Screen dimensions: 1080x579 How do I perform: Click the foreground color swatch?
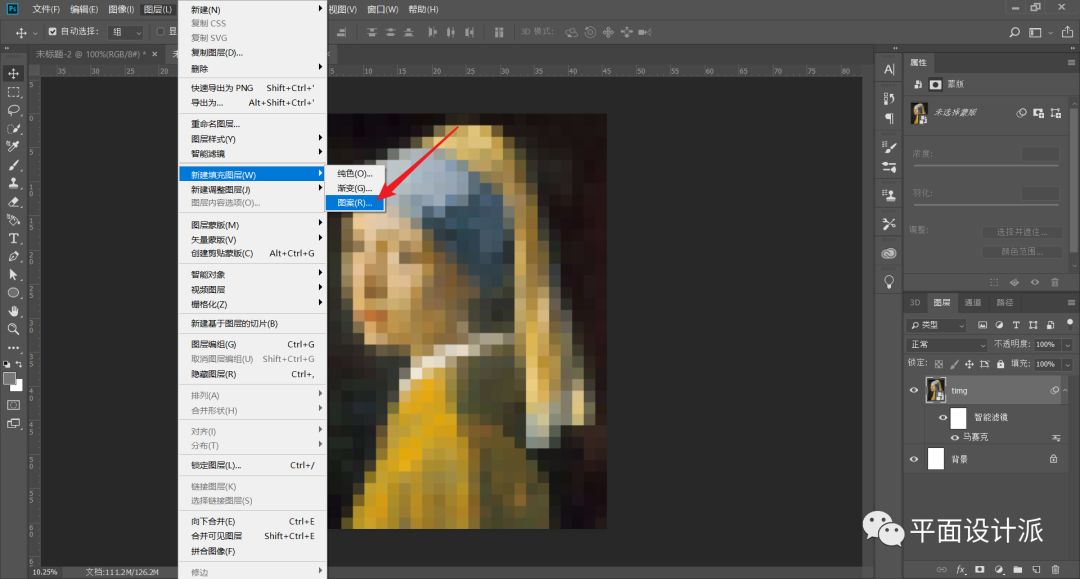(10, 379)
